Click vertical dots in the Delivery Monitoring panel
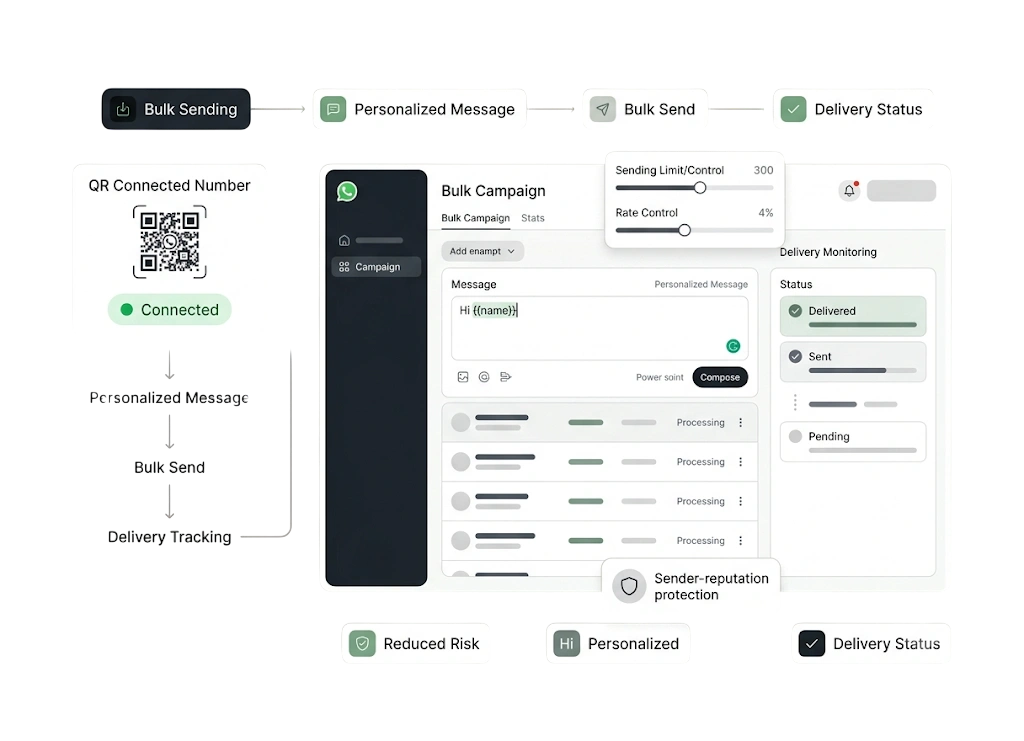The height and width of the screenshot is (741, 1024). point(795,402)
